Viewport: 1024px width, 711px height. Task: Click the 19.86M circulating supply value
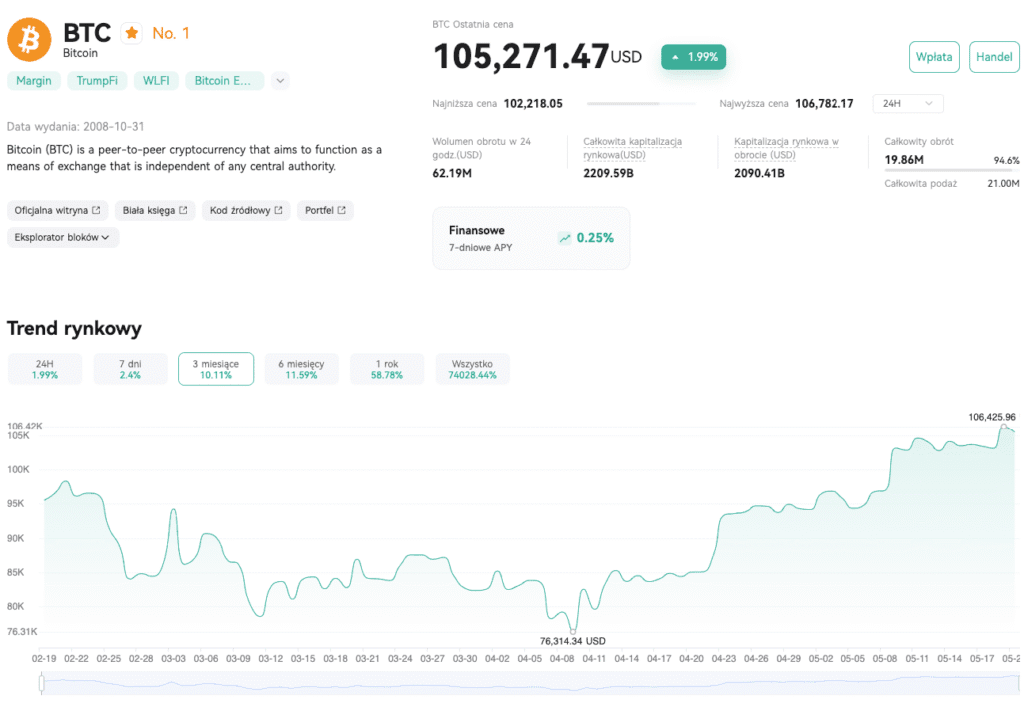[x=904, y=160]
